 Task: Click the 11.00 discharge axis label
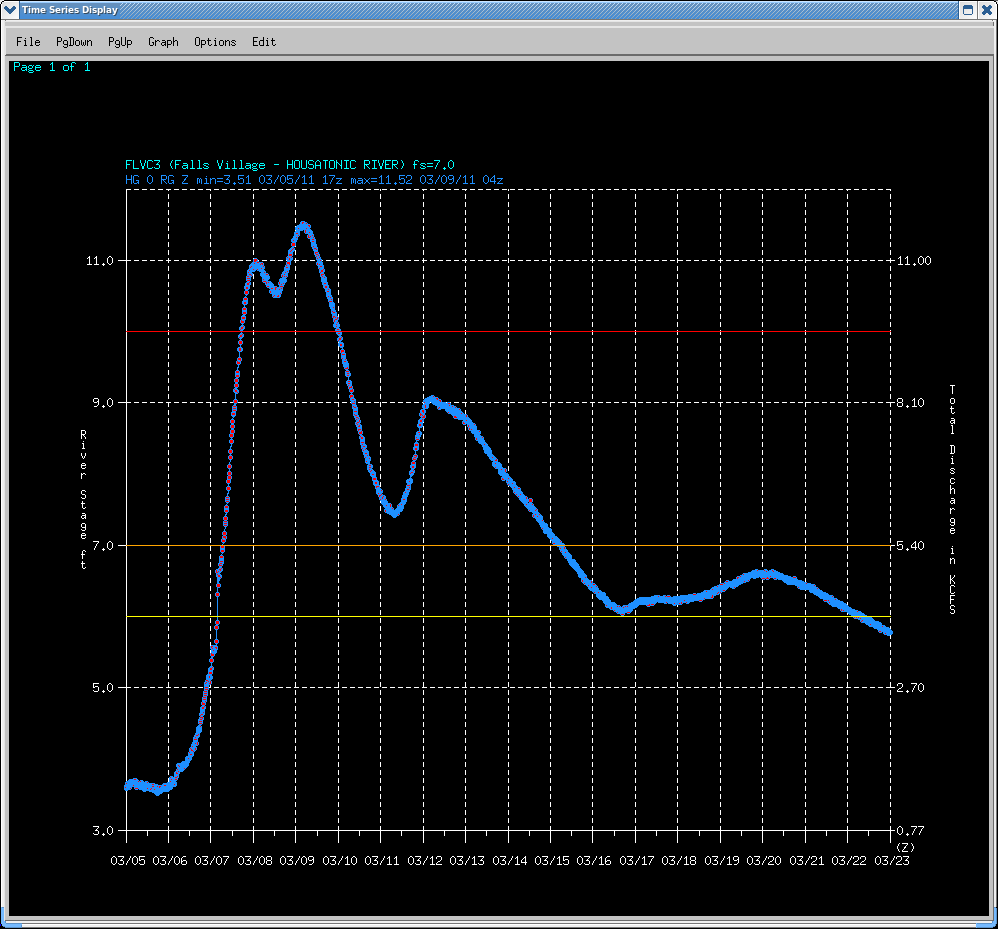[x=914, y=260]
